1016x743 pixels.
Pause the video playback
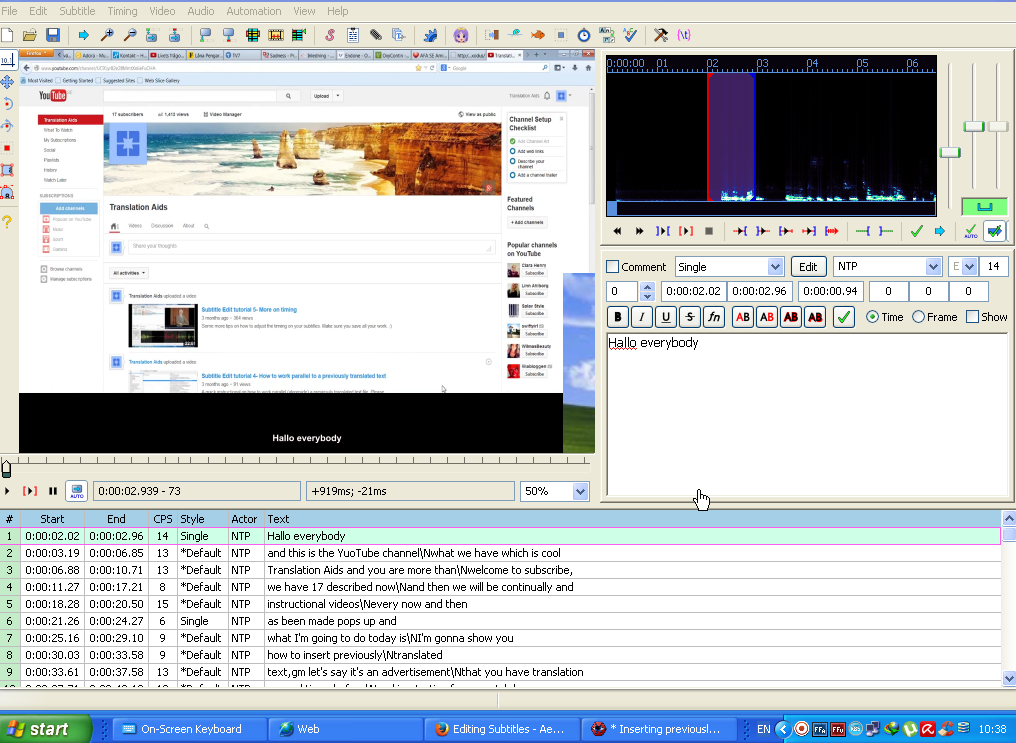(x=53, y=491)
